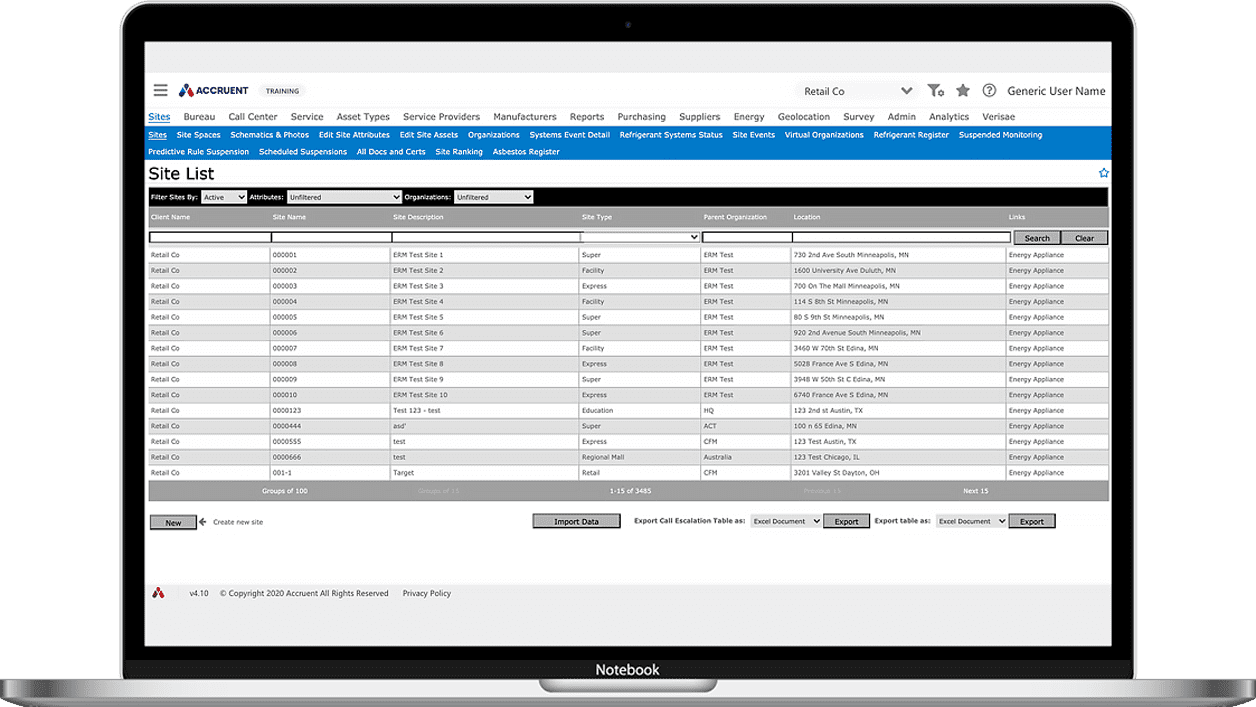Open Refrigerant Systems Status submenu item

670,135
